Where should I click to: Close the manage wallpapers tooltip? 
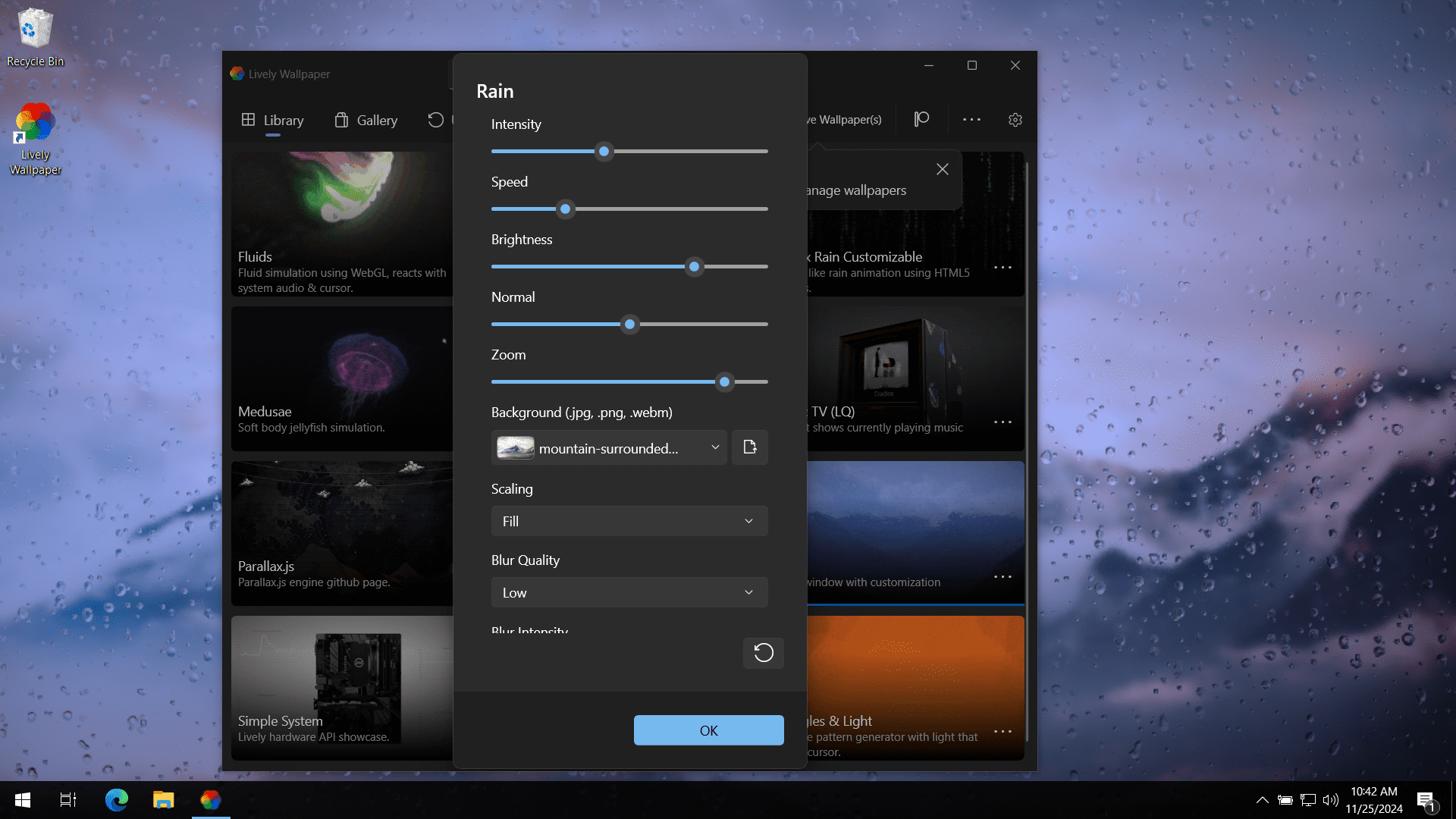tap(942, 169)
